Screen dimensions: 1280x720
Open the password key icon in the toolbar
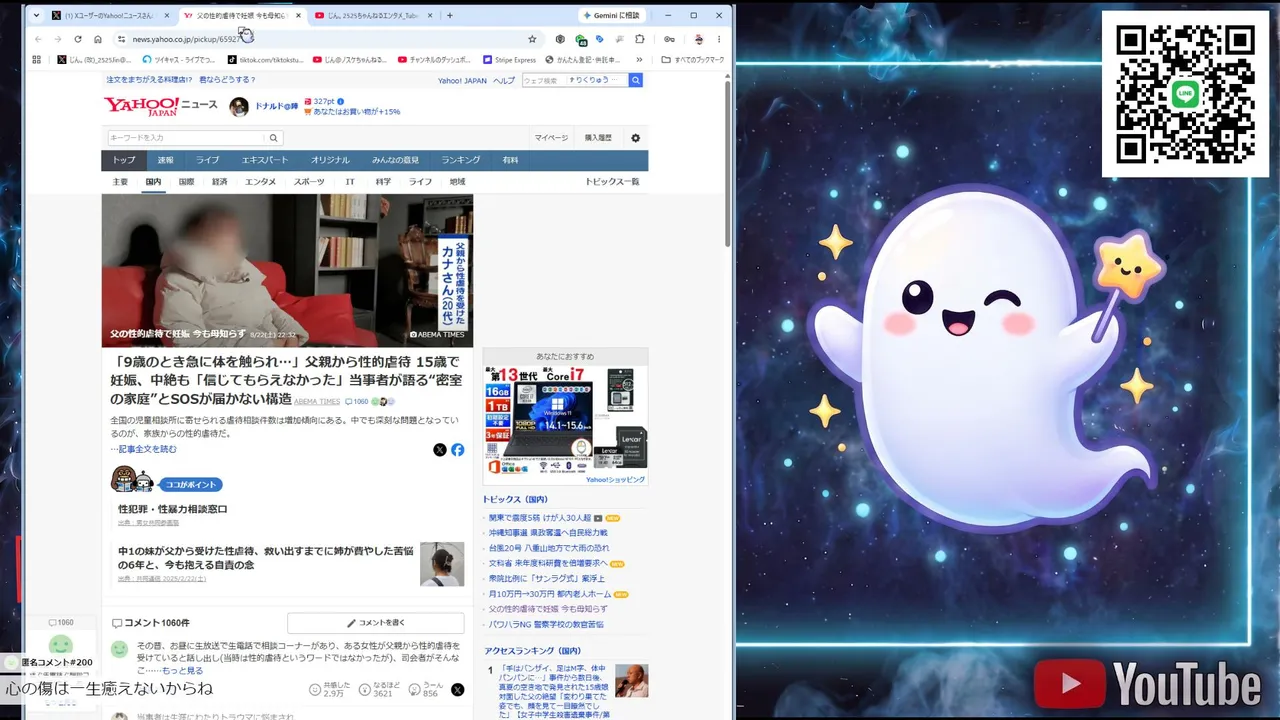click(669, 39)
